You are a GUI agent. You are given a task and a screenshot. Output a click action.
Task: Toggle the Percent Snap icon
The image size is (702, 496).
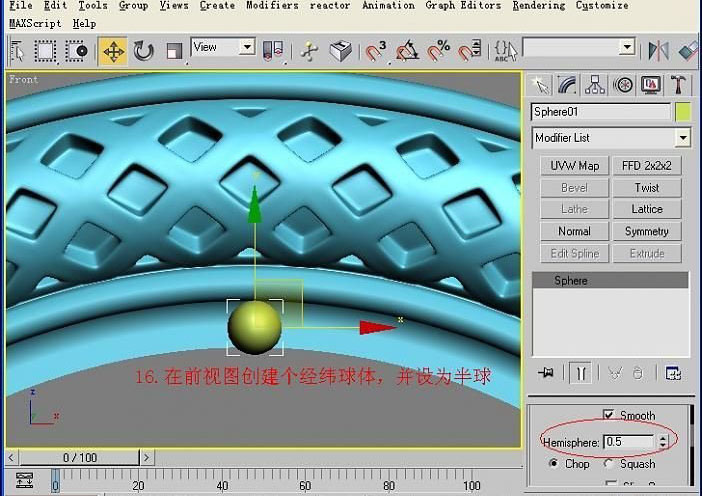click(438, 51)
